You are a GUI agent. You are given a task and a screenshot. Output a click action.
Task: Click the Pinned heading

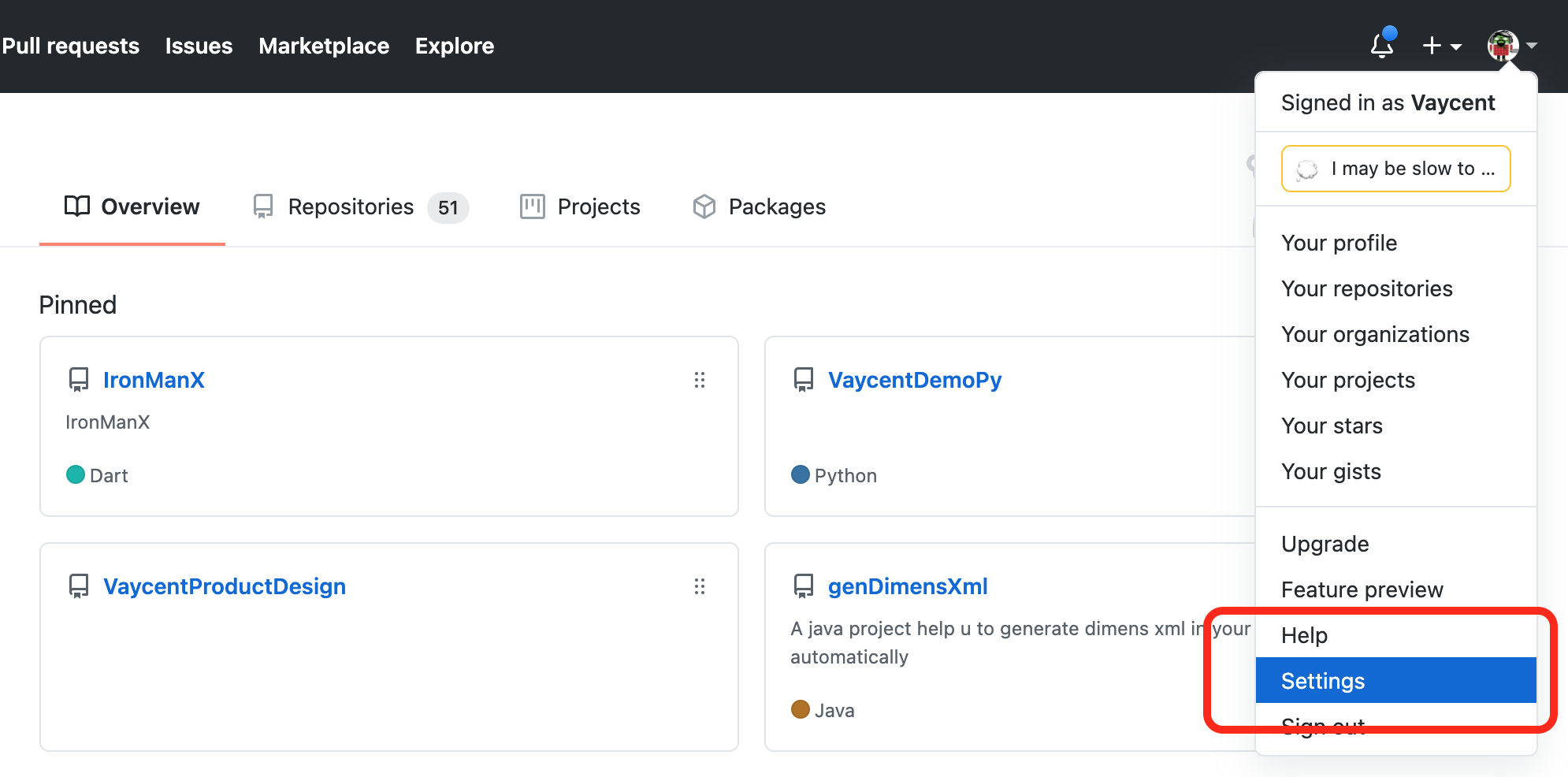(78, 305)
